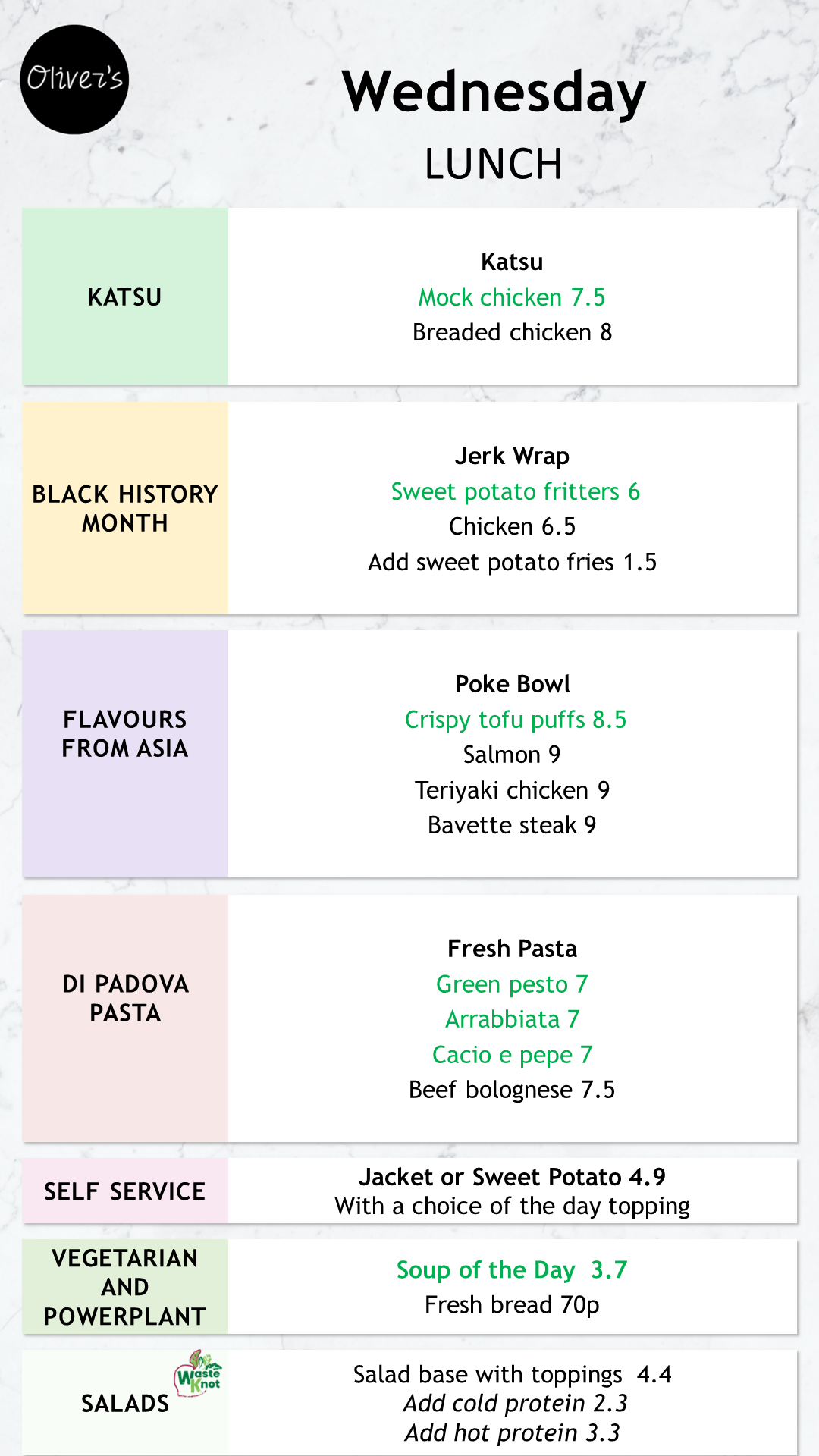Image resolution: width=819 pixels, height=1456 pixels.
Task: Click the Oliver's logo circle
Action: click(x=74, y=80)
